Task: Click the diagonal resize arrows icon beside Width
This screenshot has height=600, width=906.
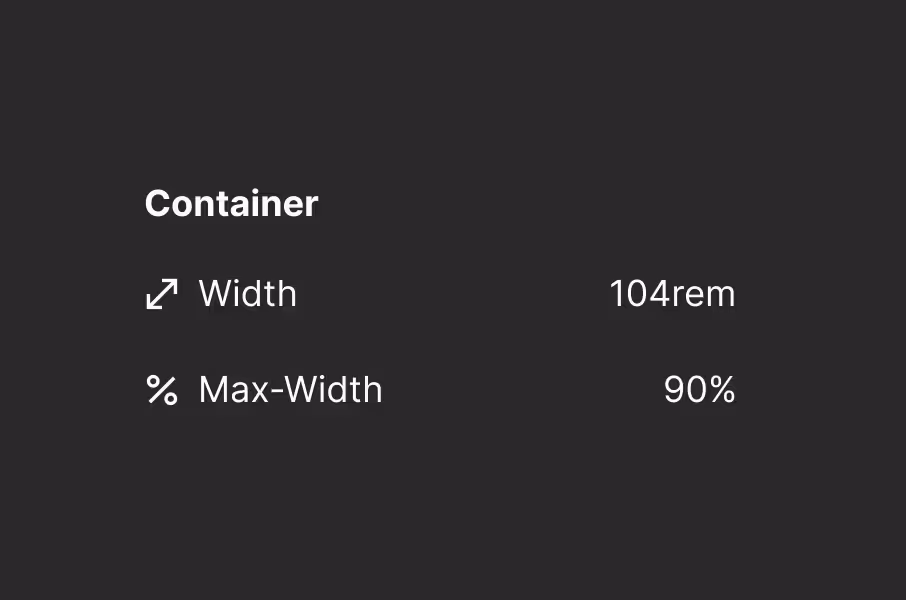Action: [162, 294]
